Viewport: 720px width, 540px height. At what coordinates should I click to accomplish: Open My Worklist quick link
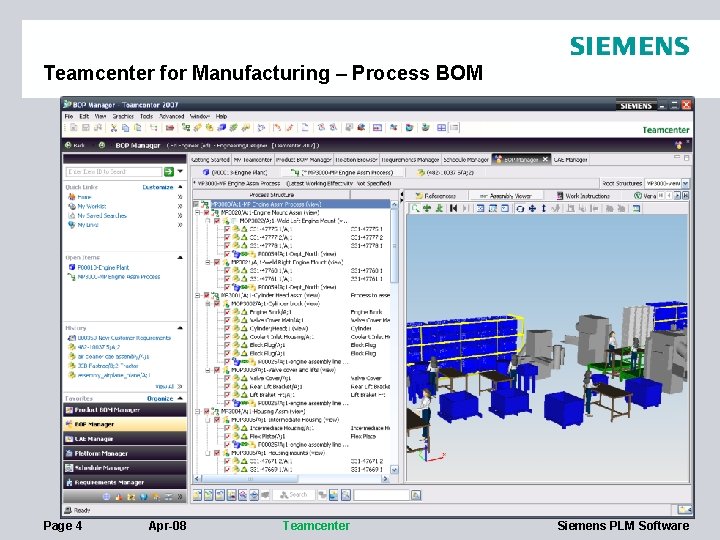[x=91, y=206]
